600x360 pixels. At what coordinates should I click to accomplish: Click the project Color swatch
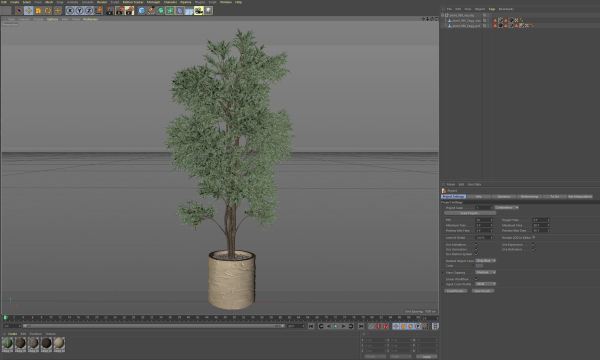[479, 266]
